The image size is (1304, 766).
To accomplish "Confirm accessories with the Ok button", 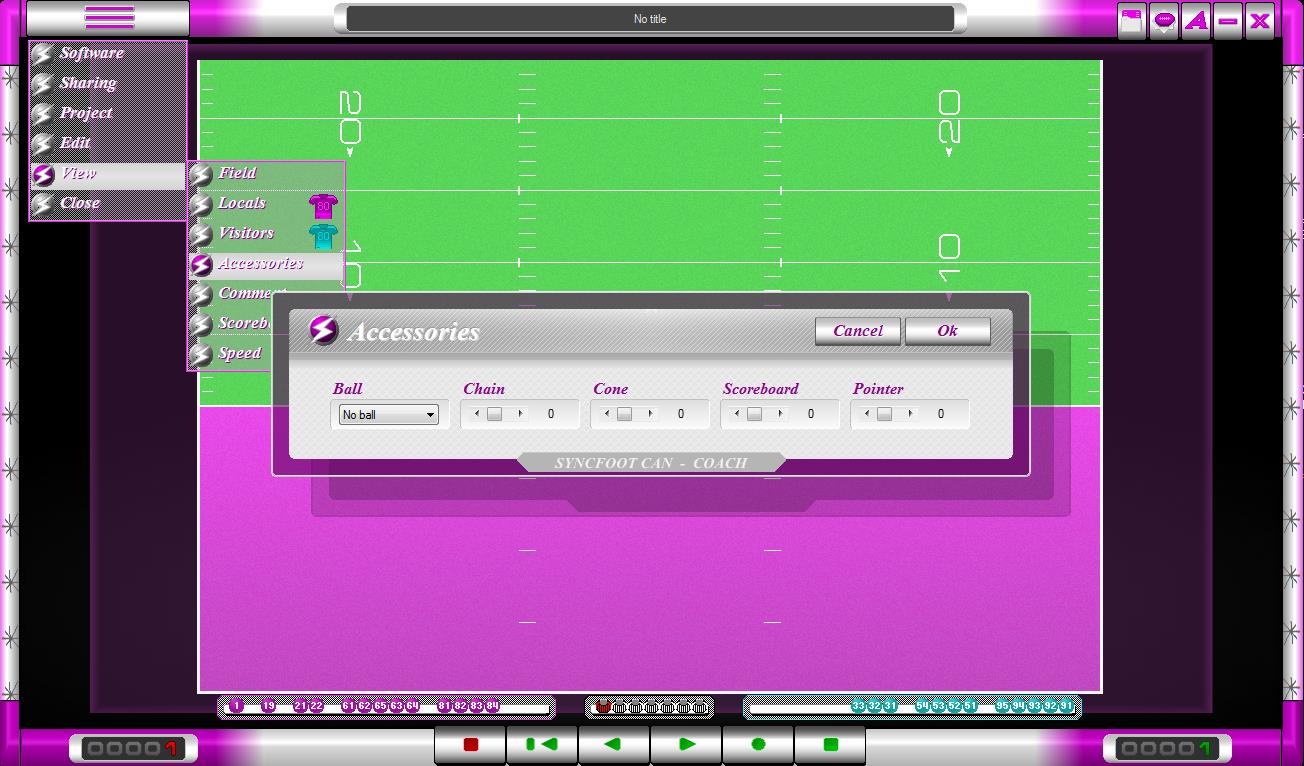I will 947,331.
